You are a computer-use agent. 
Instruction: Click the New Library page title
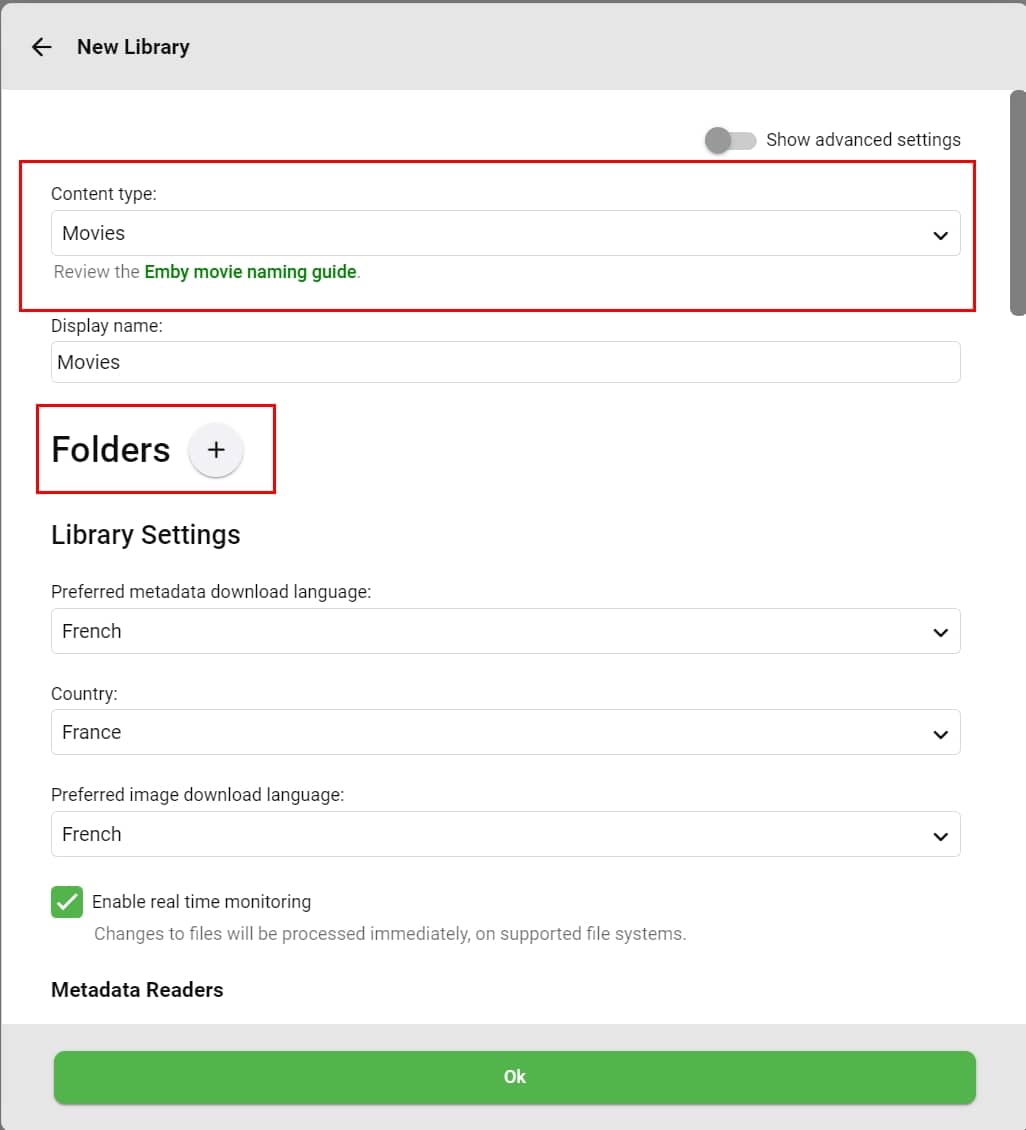click(133, 47)
